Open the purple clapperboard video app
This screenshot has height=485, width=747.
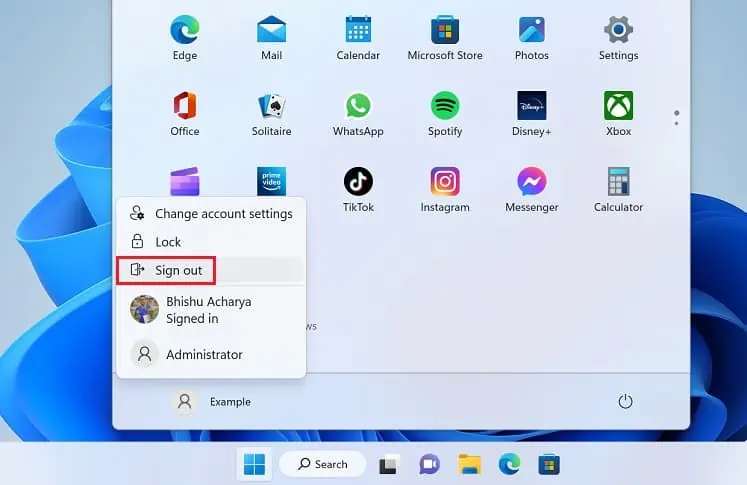click(x=185, y=182)
